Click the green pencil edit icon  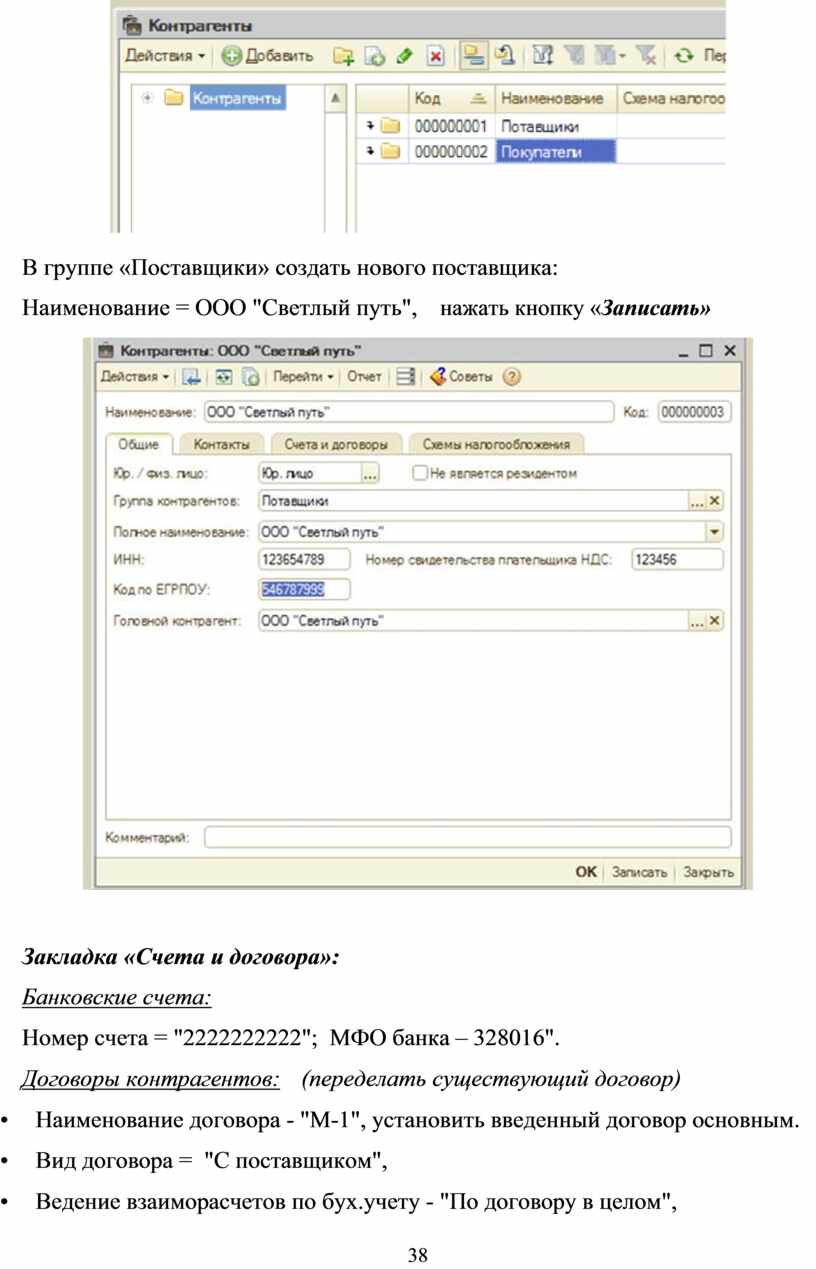(x=405, y=57)
